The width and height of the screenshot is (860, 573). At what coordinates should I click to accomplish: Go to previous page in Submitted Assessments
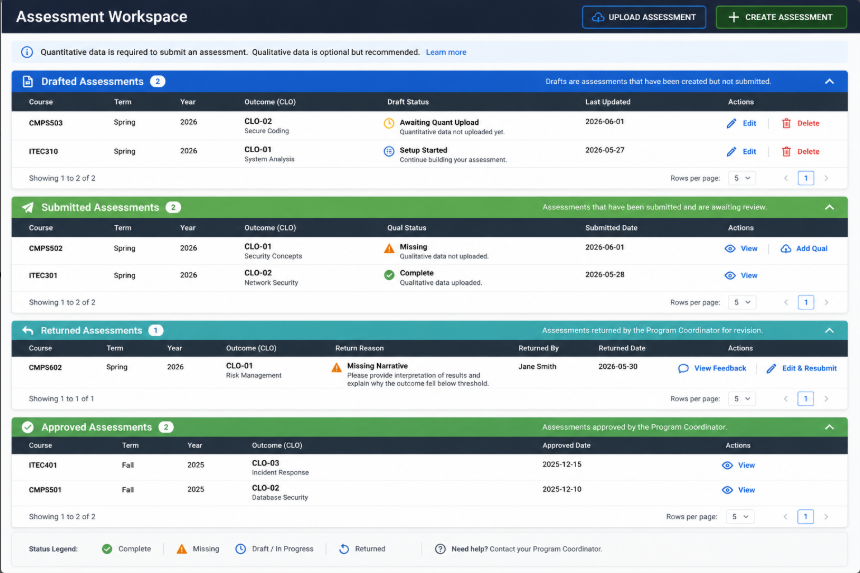[x=786, y=302]
